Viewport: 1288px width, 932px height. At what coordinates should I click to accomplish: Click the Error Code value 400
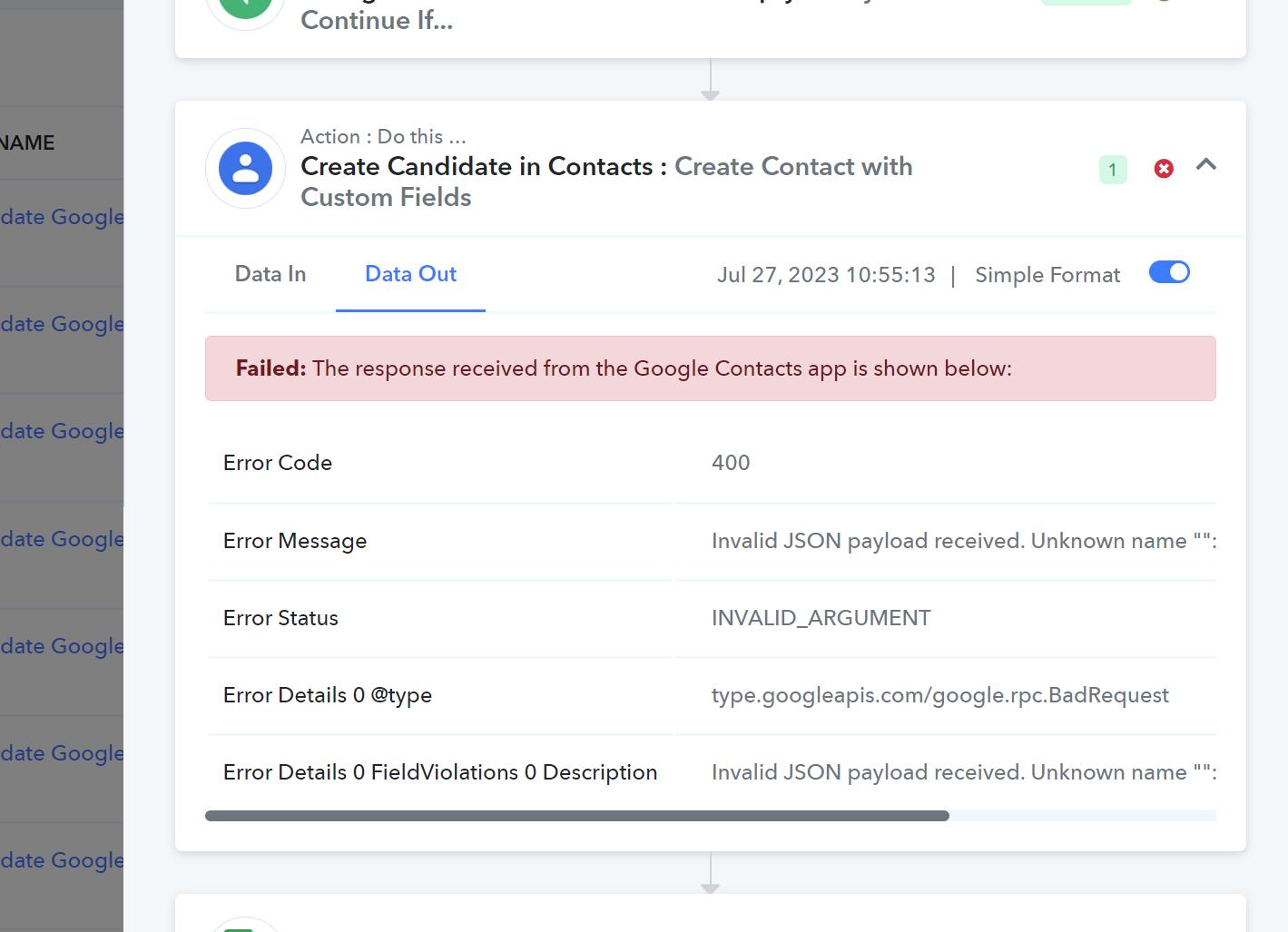tap(731, 463)
